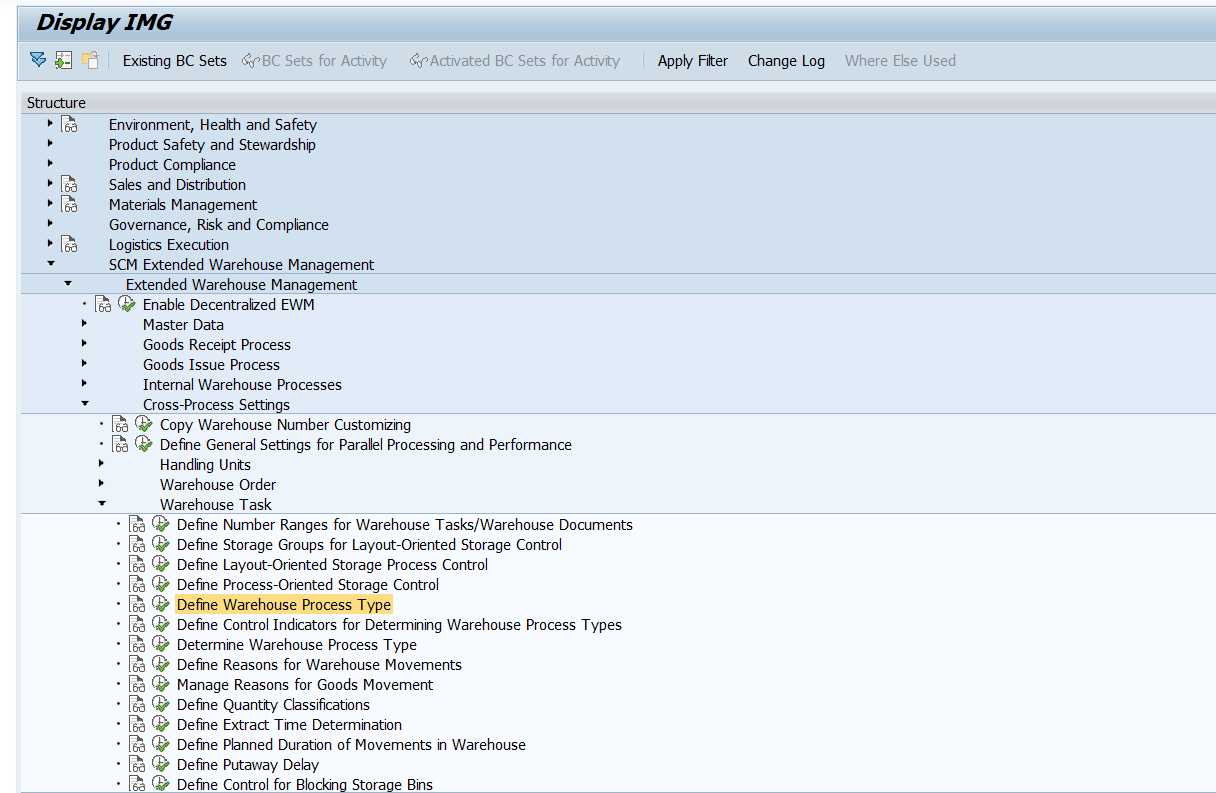Execute icon for Define General Settings for Parallel Processing

[143, 444]
